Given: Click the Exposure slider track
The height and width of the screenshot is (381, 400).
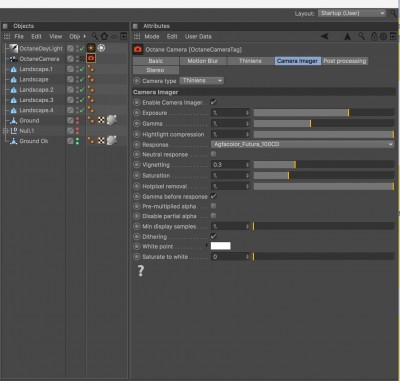Looking at the screenshot, I should pyautogui.click(x=324, y=113).
